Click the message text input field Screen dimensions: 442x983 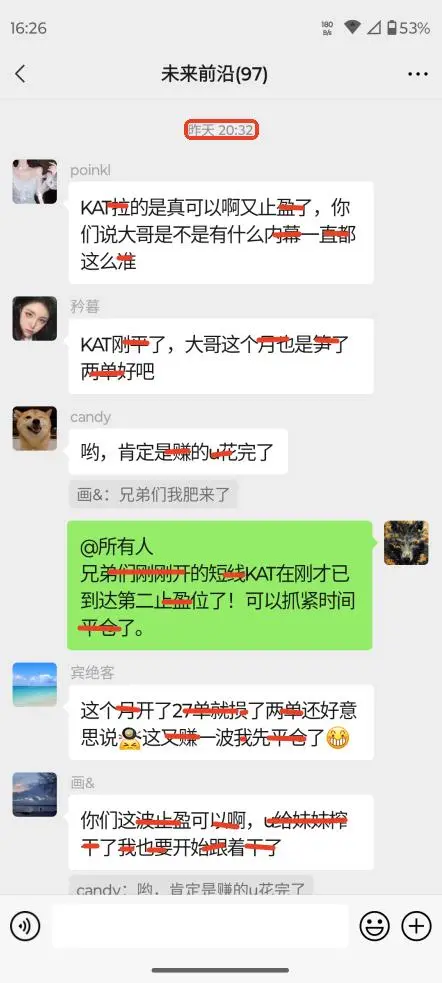coord(200,926)
